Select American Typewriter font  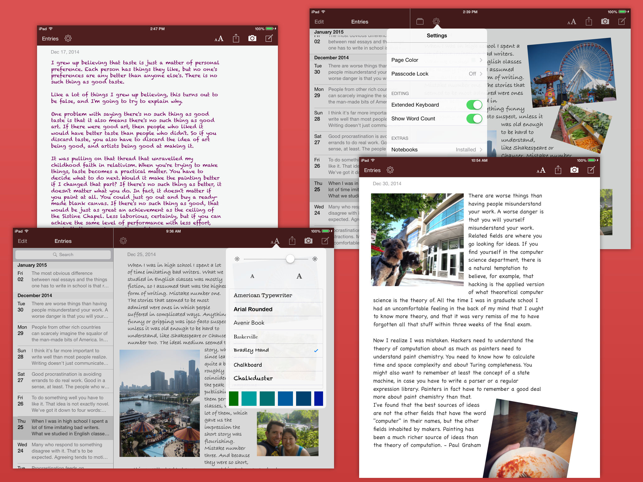click(x=278, y=295)
